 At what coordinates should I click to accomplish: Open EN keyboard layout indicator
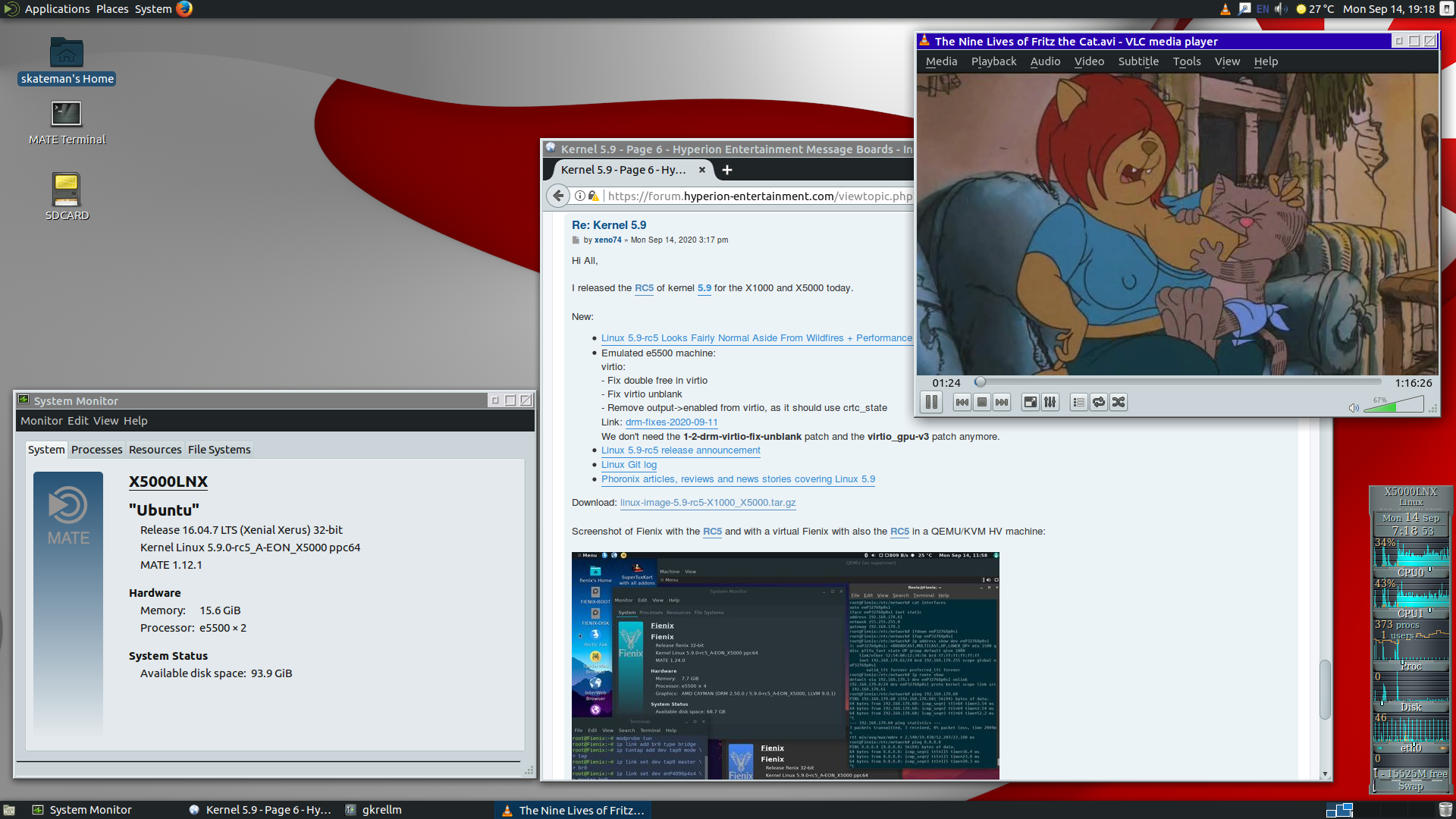tap(1263, 9)
